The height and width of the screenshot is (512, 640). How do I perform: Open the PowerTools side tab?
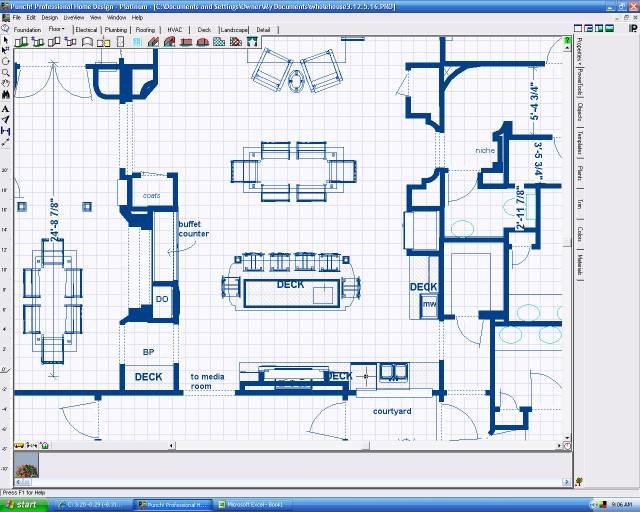point(579,82)
